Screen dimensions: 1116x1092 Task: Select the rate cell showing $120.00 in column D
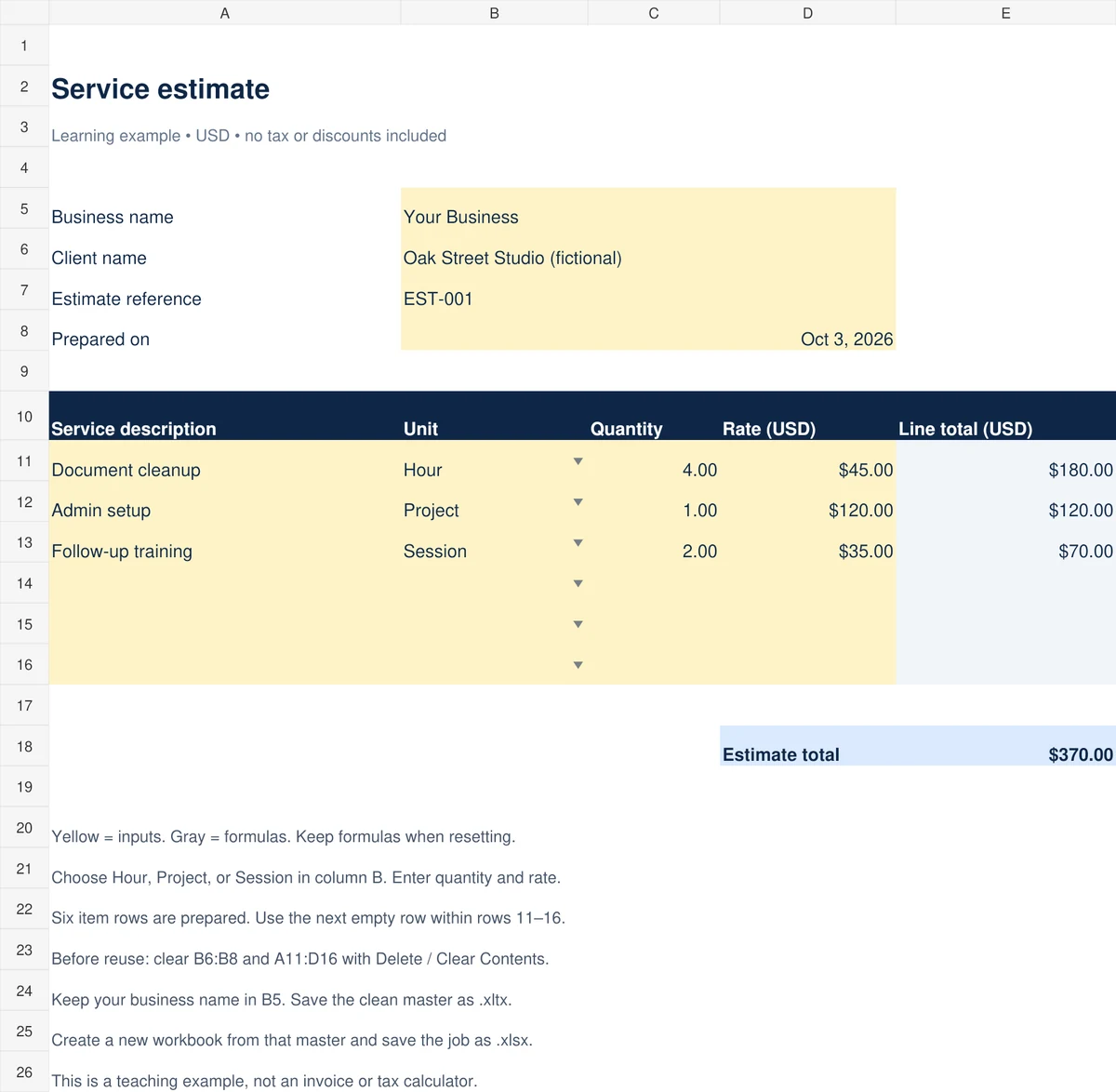coord(808,501)
